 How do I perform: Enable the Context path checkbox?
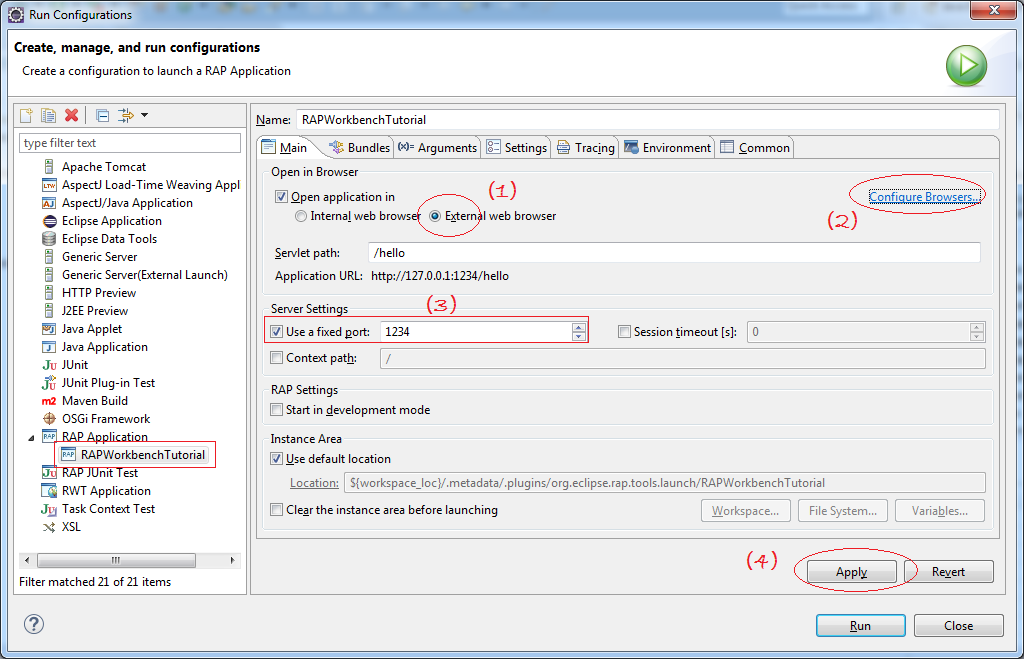coord(276,358)
